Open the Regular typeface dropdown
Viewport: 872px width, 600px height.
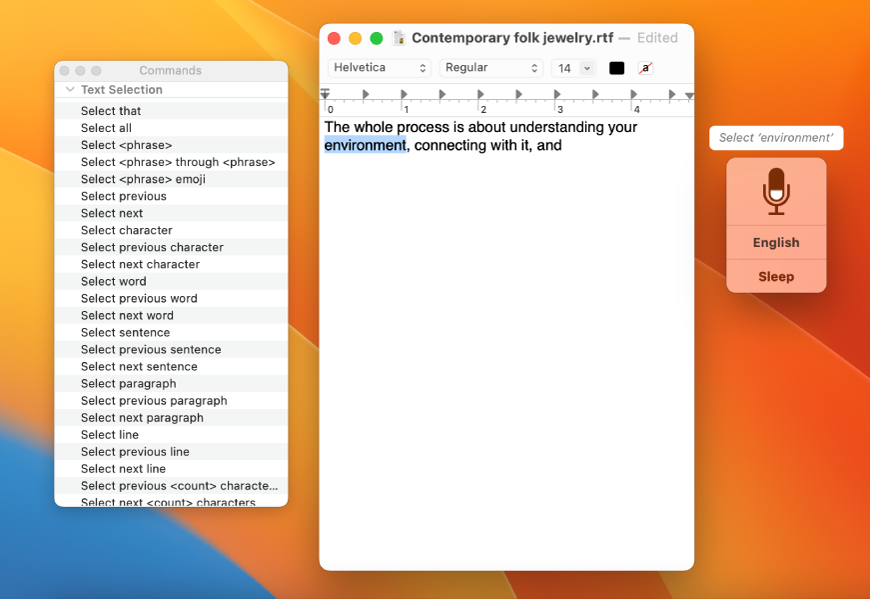[490, 67]
